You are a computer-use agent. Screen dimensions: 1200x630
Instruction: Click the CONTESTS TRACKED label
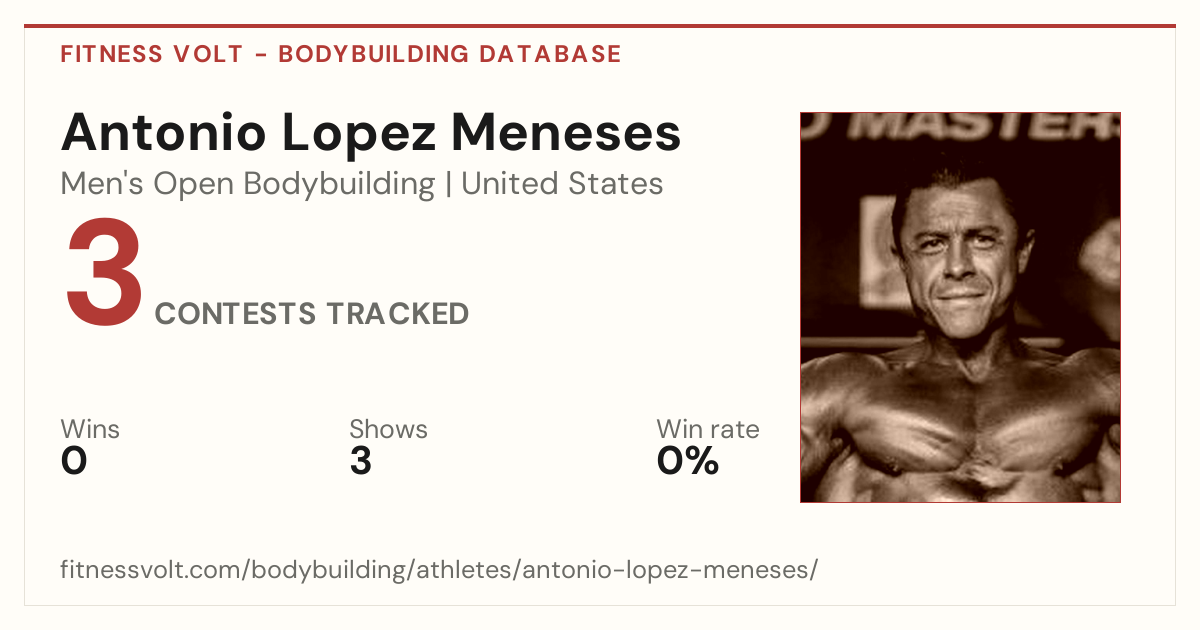coord(312,314)
